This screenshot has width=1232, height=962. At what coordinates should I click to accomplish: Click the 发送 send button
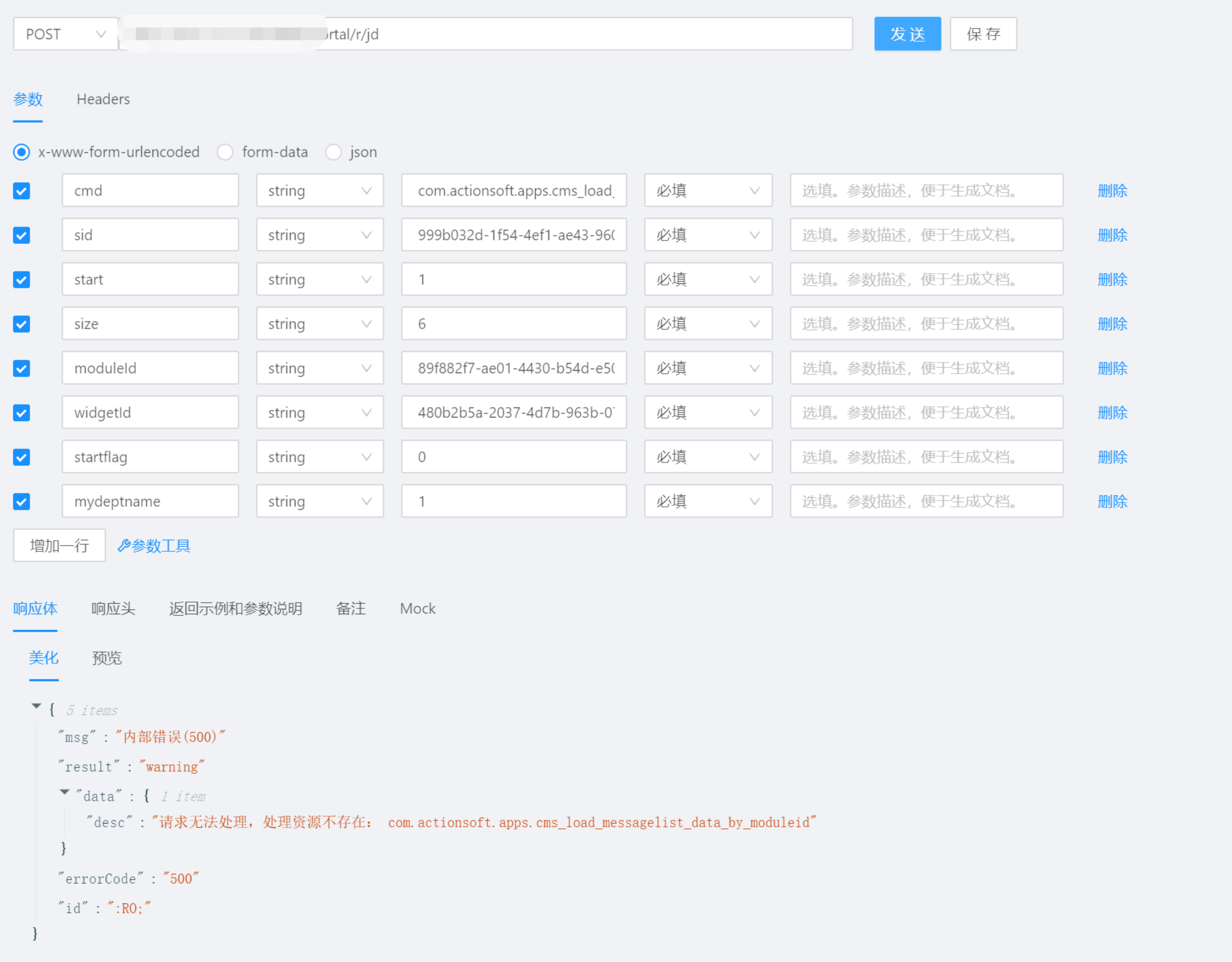[907, 34]
